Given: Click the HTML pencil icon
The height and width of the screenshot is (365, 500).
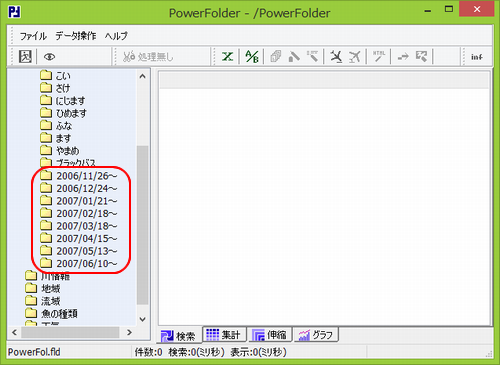Looking at the screenshot, I should coord(379,56).
